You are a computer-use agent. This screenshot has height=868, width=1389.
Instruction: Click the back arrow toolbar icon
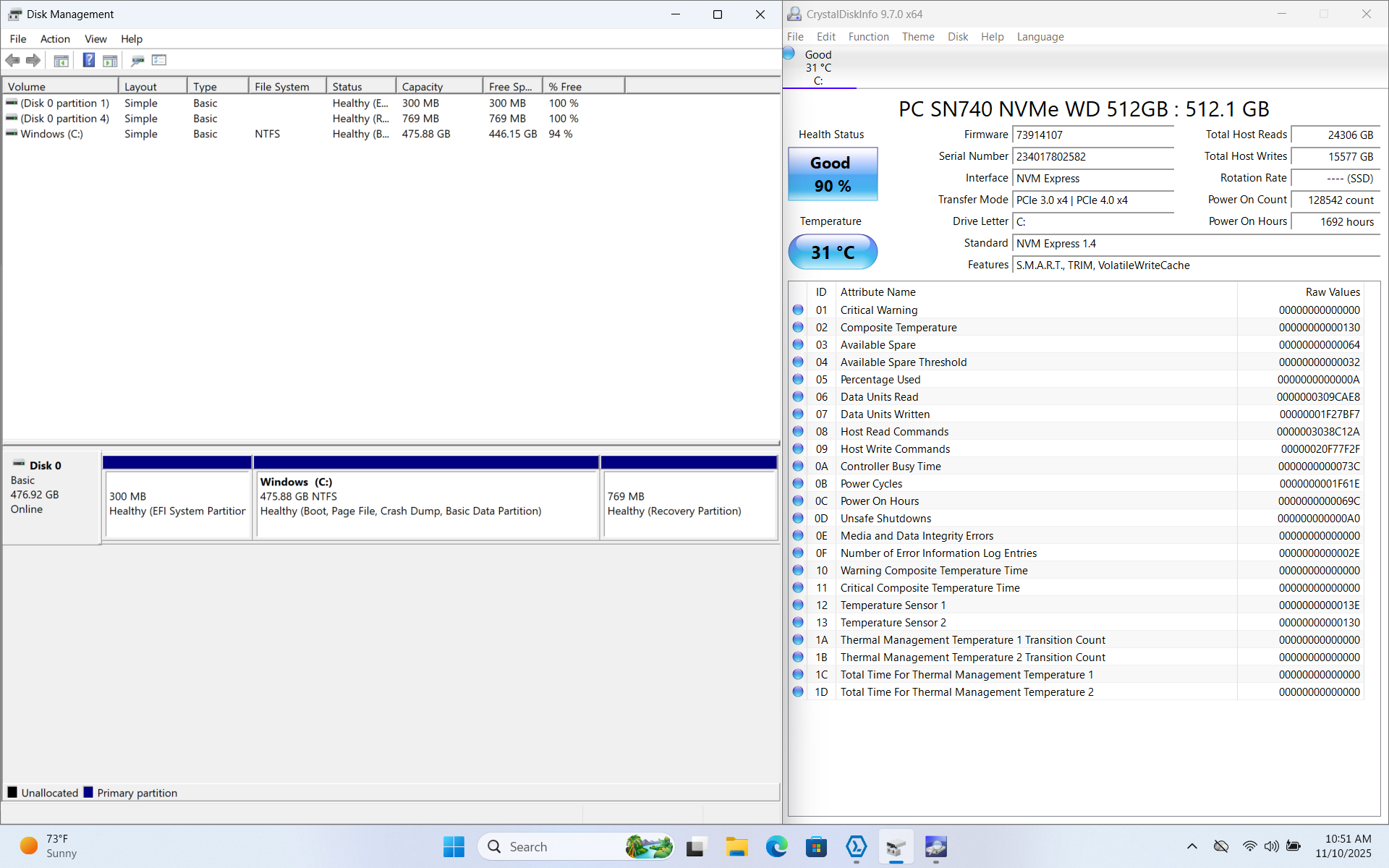coord(13,61)
